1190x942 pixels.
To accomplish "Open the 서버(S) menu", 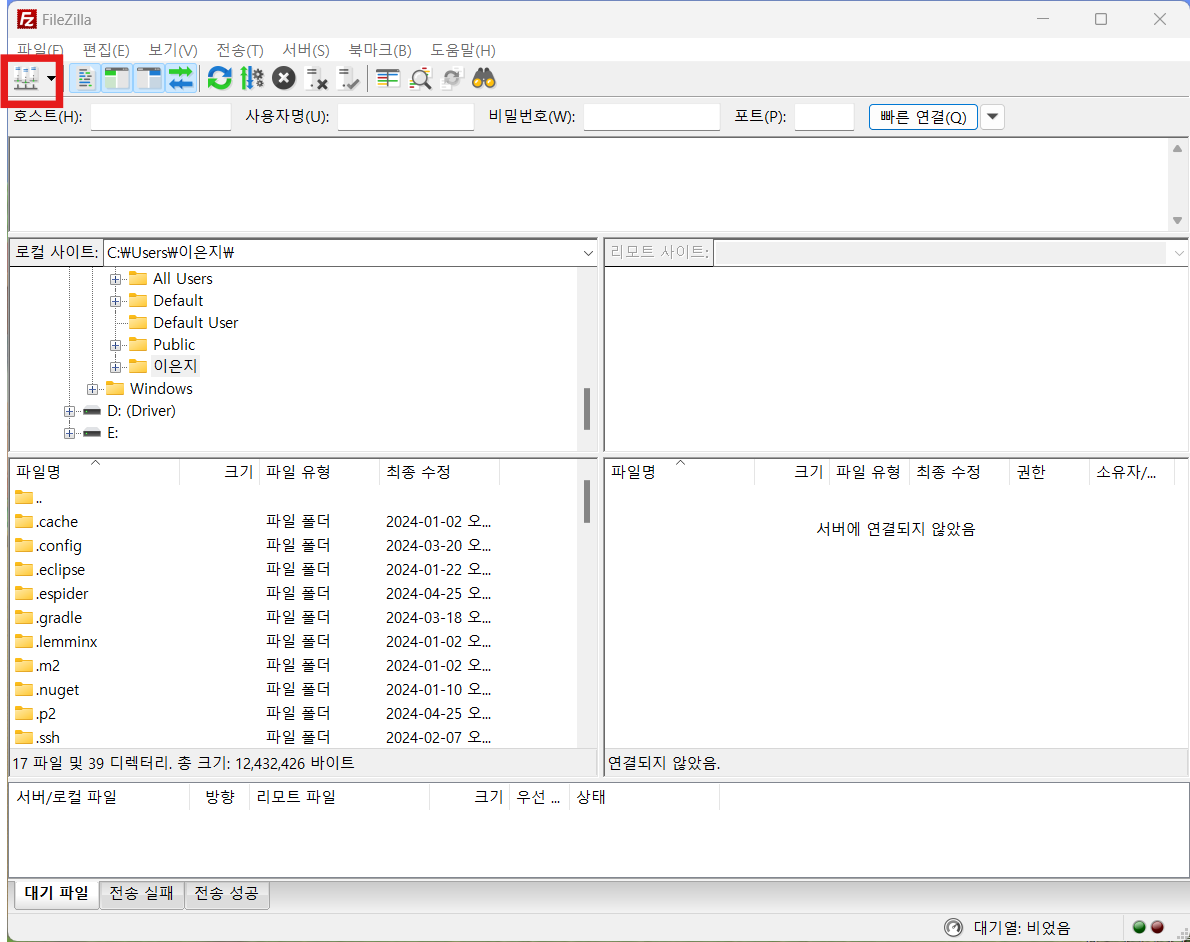I will (x=306, y=50).
